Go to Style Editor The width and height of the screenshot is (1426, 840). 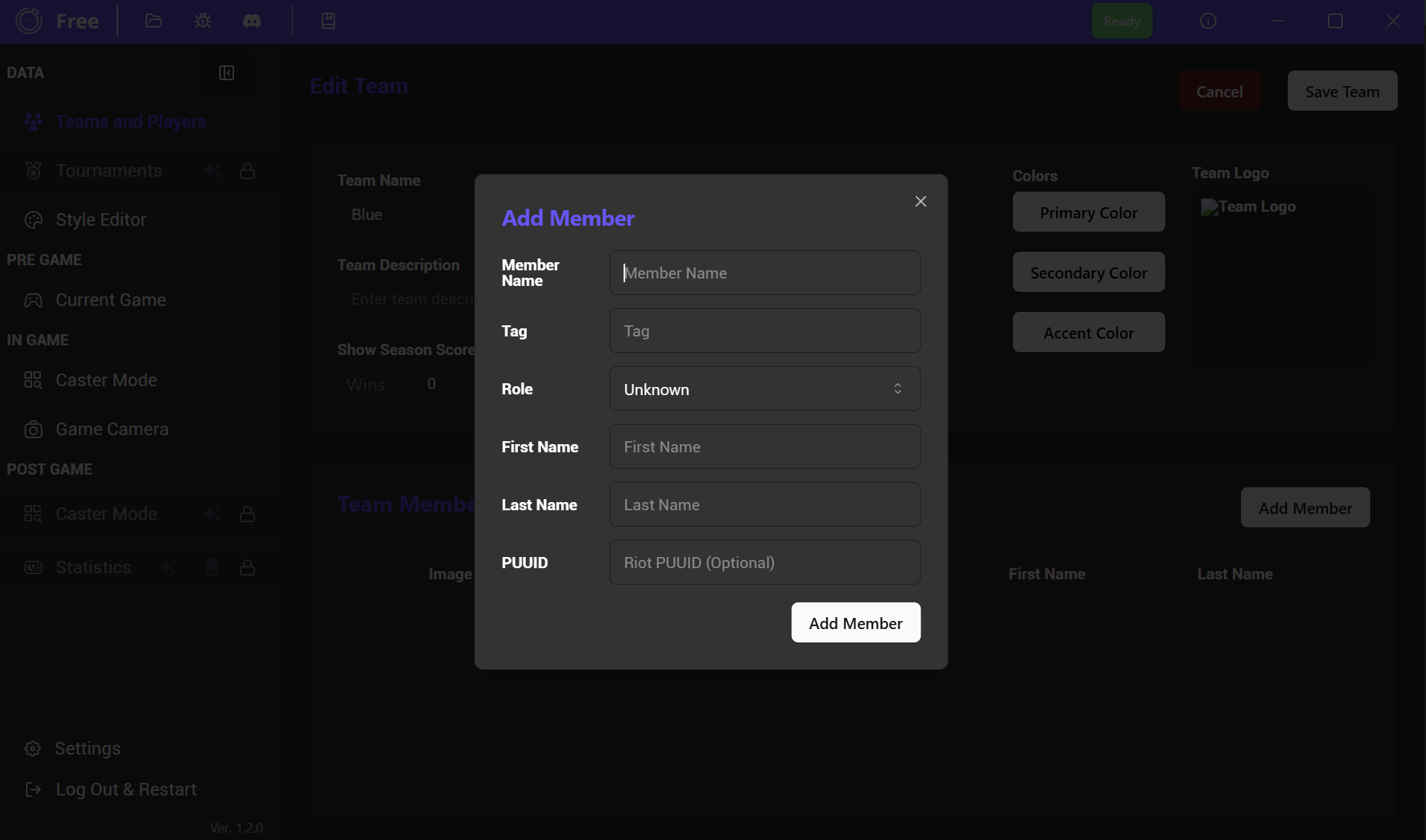[101, 220]
